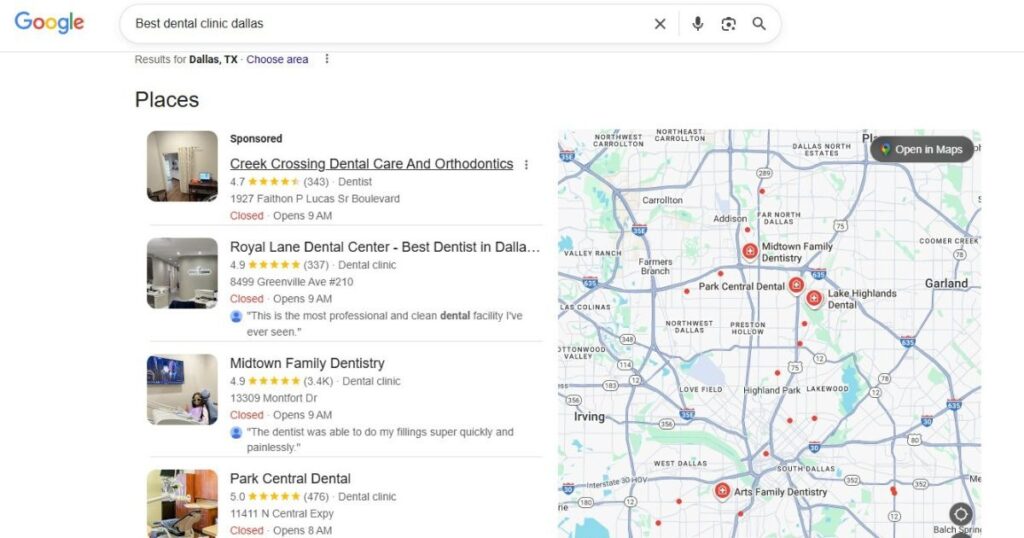Click the Places heading
This screenshot has width=1024, height=538.
167,100
